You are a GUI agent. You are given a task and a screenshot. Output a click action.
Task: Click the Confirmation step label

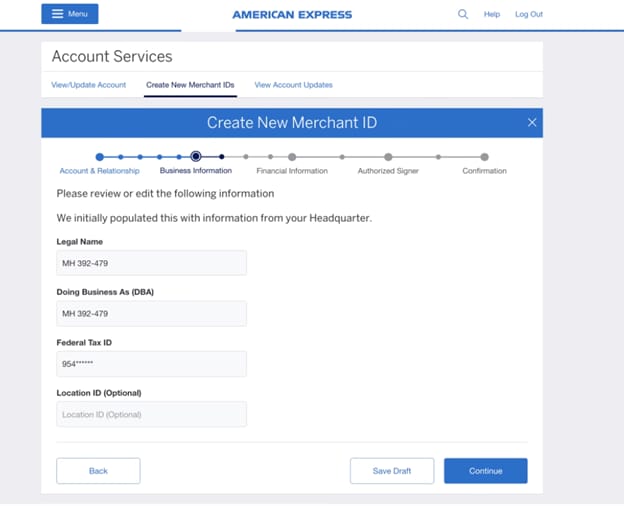(484, 171)
